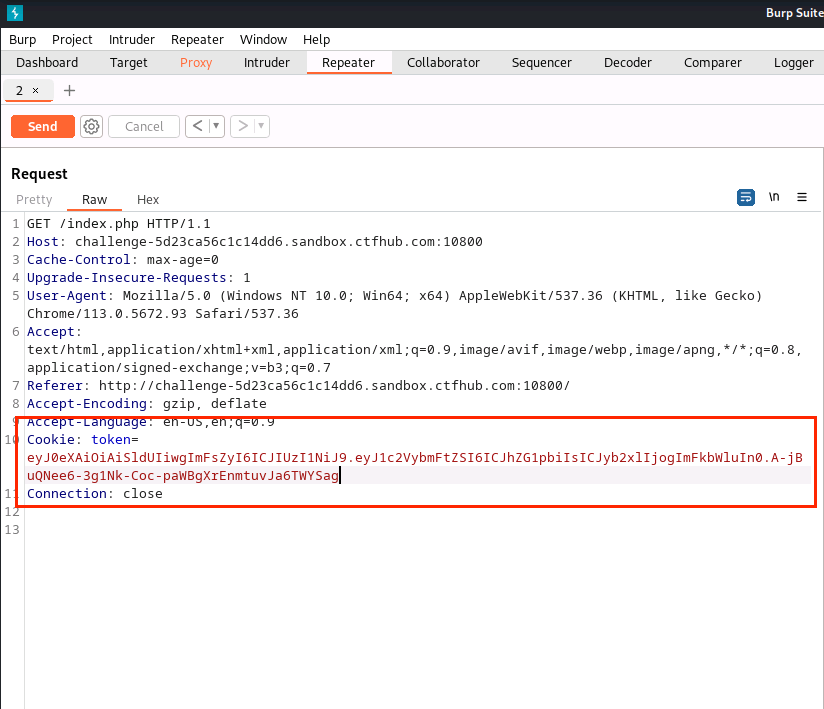
Task: Close Repeater tab 2 with x
Action: coord(36,90)
